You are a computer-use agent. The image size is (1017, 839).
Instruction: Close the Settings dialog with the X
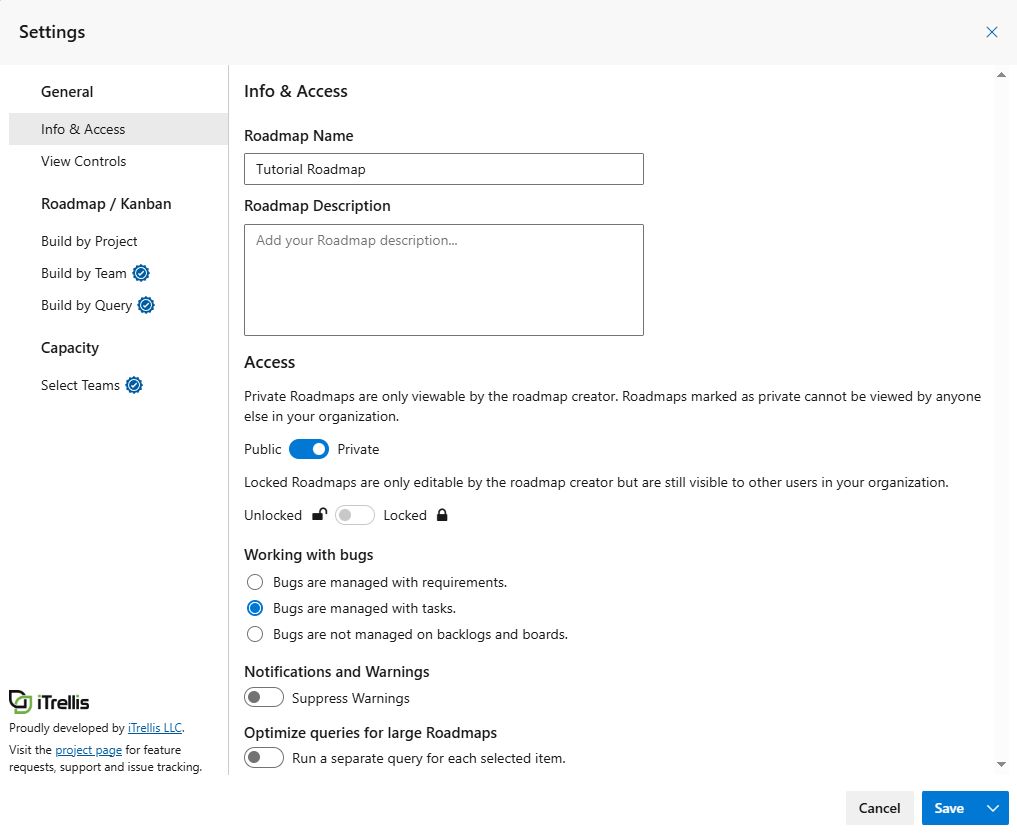[991, 31]
